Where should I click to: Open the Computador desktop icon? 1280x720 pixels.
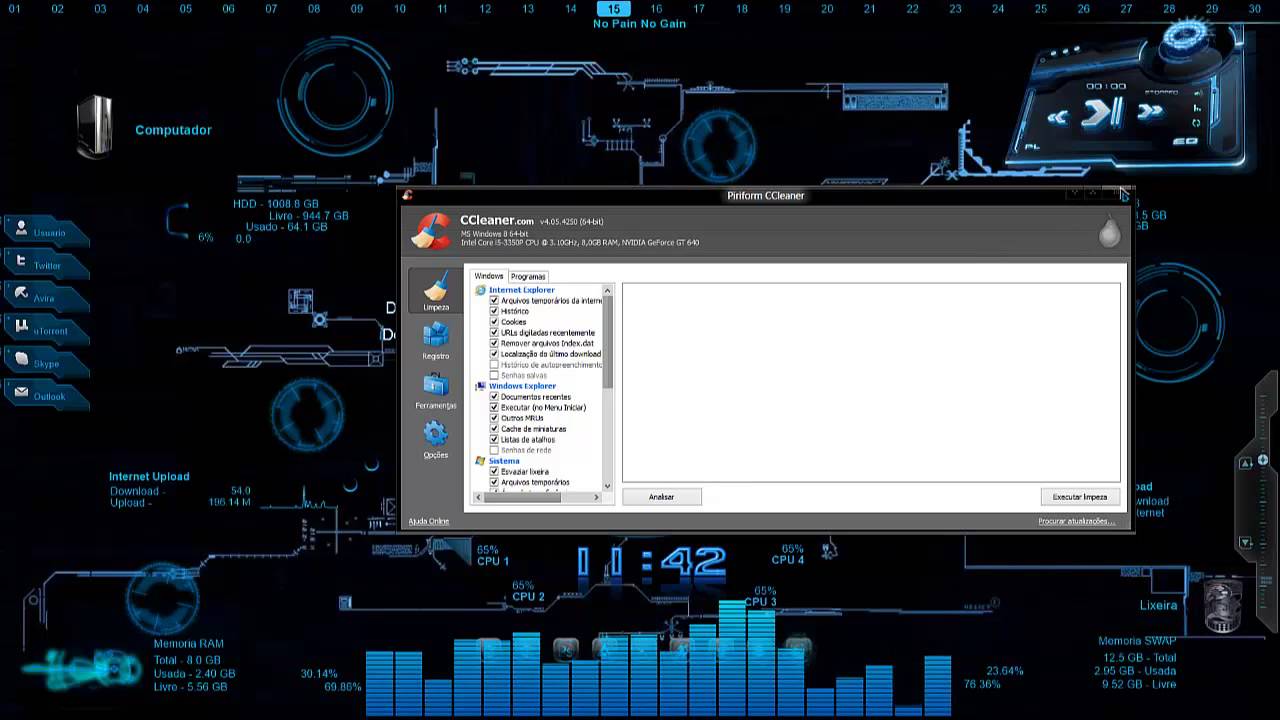(96, 127)
